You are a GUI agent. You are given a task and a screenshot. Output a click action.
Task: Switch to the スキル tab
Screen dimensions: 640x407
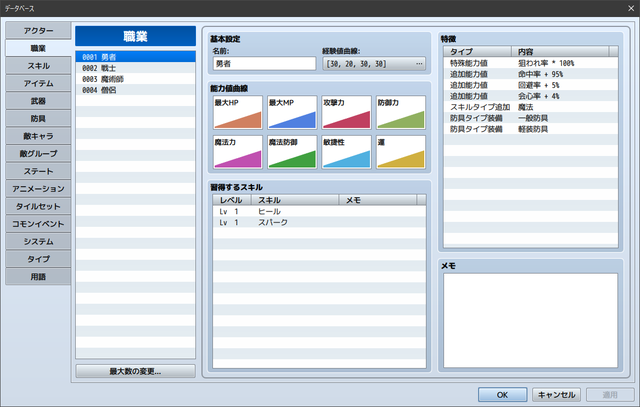point(38,66)
